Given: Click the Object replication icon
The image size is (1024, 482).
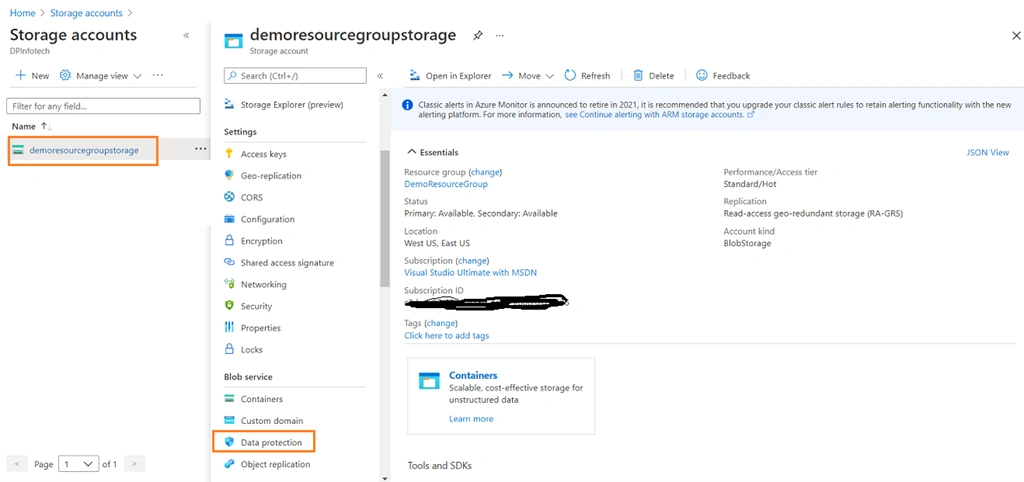Looking at the screenshot, I should coord(229,464).
